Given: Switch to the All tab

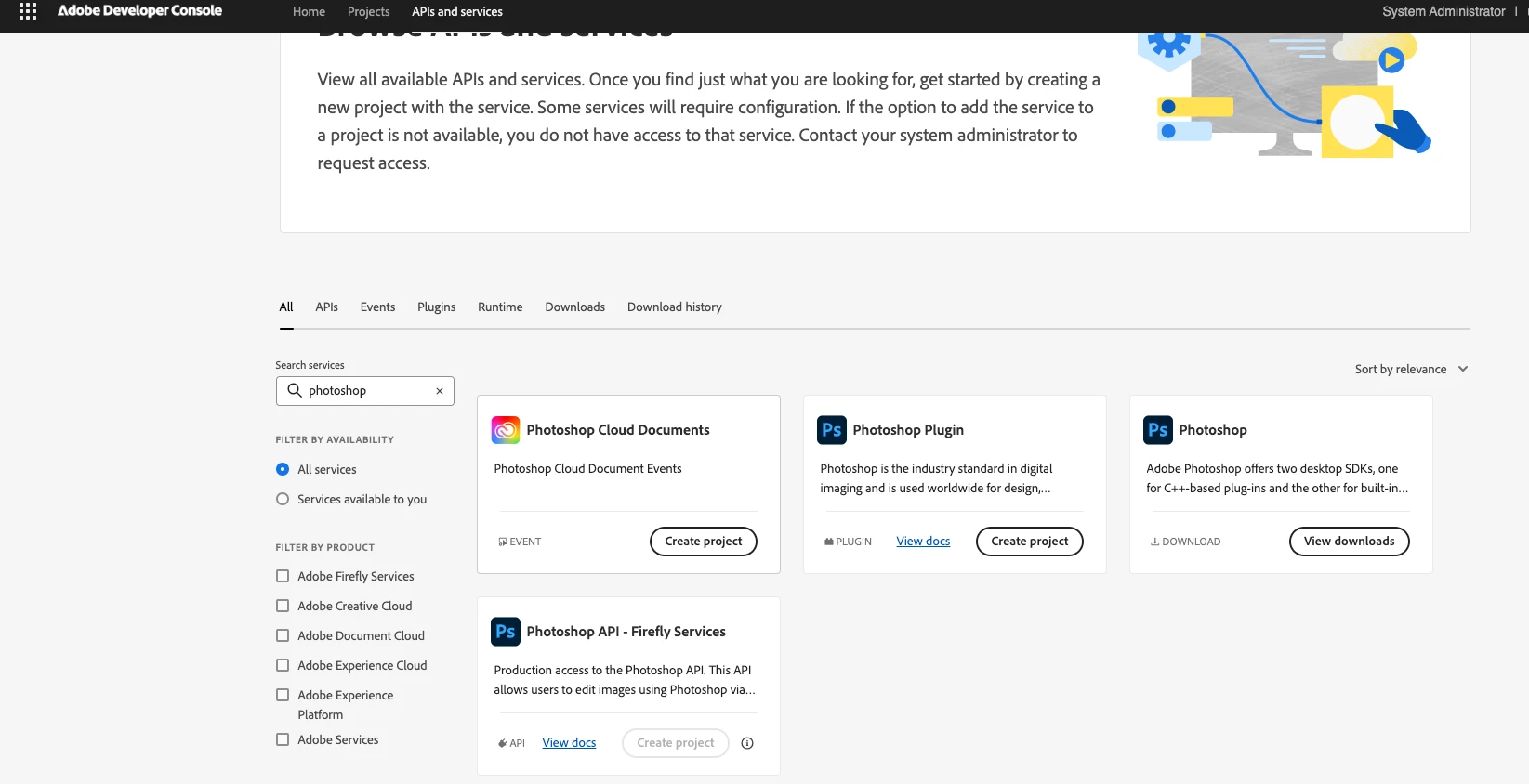Looking at the screenshot, I should [286, 307].
